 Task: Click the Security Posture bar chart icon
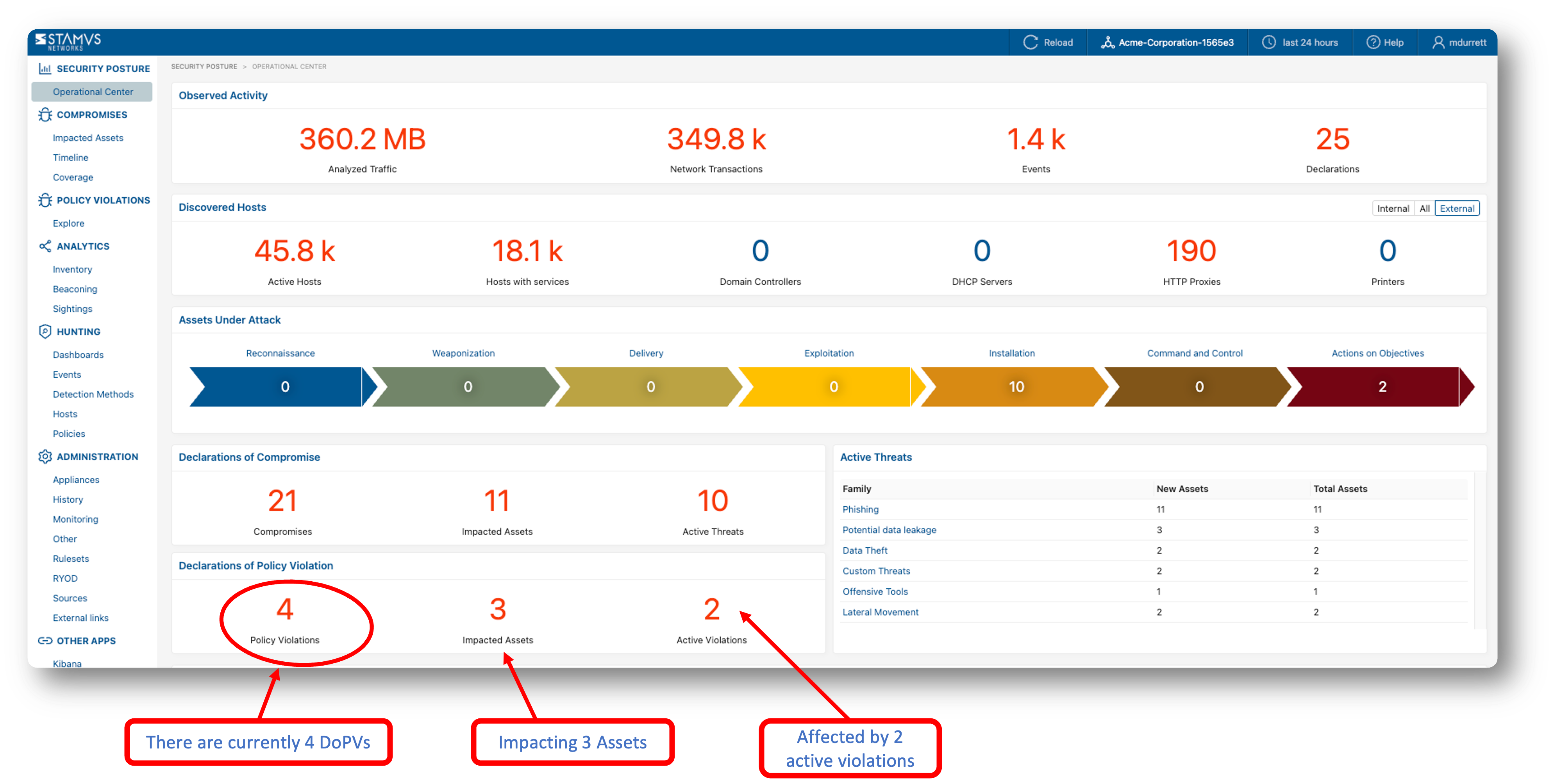coord(45,69)
